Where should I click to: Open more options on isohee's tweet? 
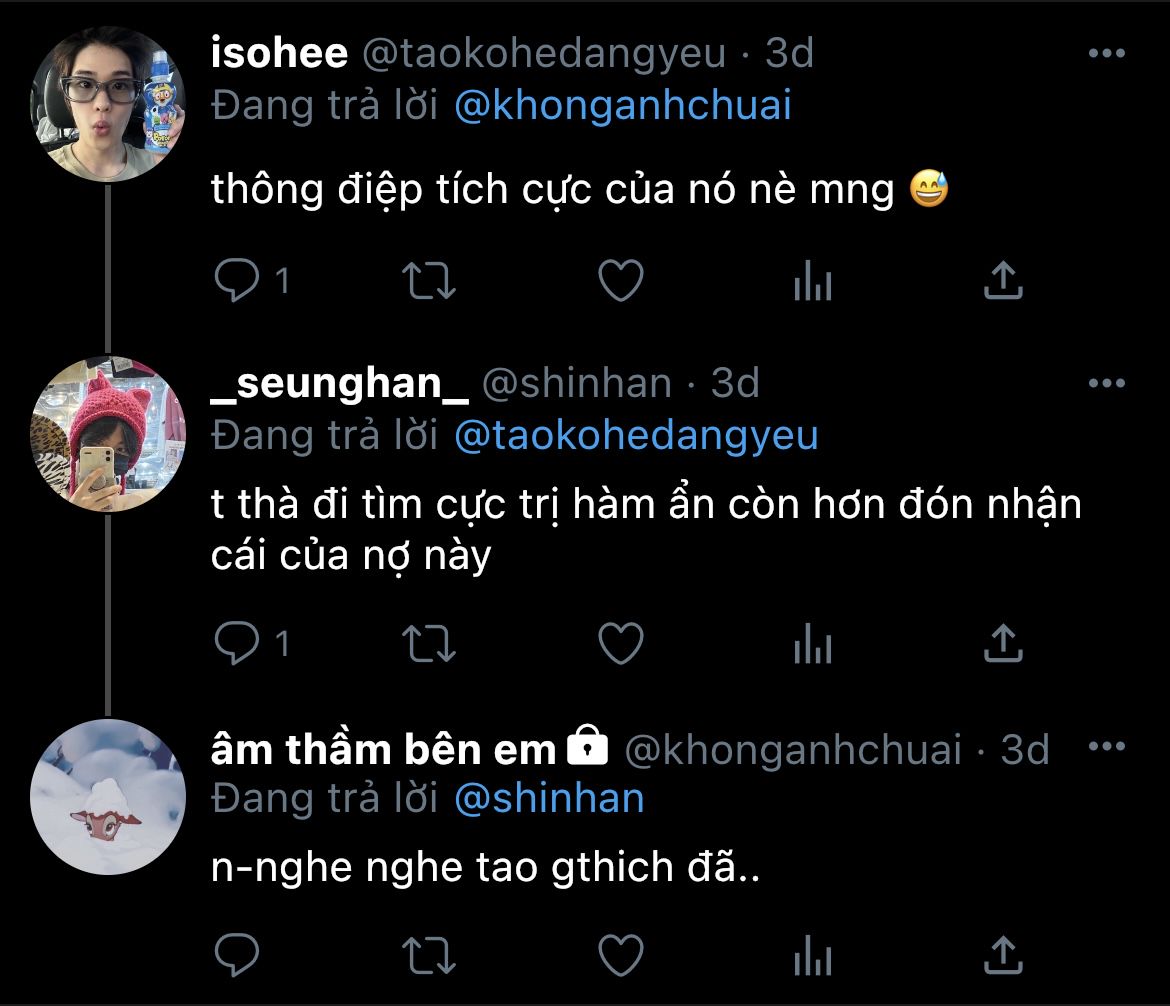click(1106, 54)
